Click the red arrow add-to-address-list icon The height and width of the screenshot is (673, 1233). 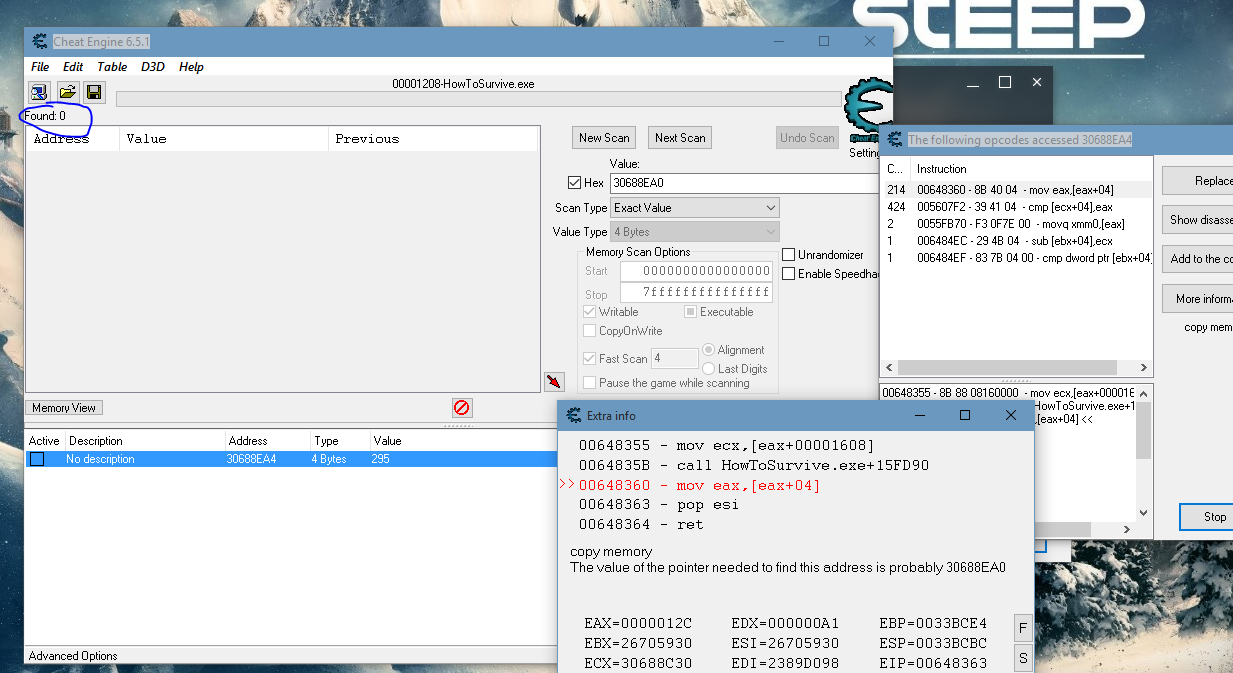554,382
